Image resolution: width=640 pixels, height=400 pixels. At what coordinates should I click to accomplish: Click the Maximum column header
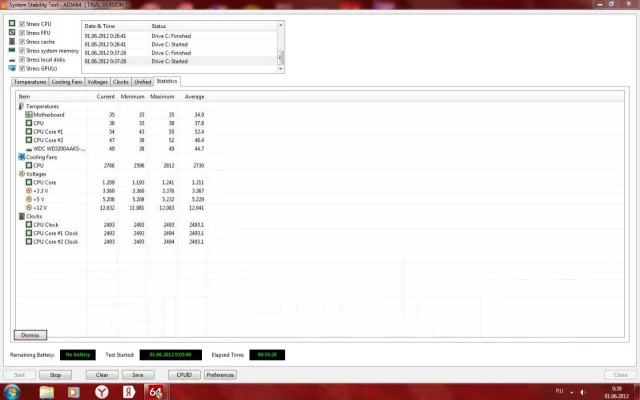click(162, 97)
